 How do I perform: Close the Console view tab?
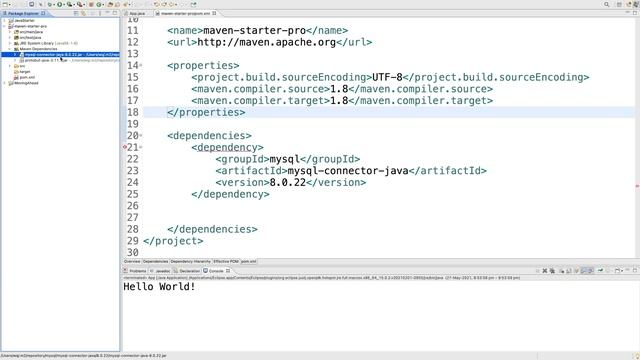pyautogui.click(x=228, y=271)
